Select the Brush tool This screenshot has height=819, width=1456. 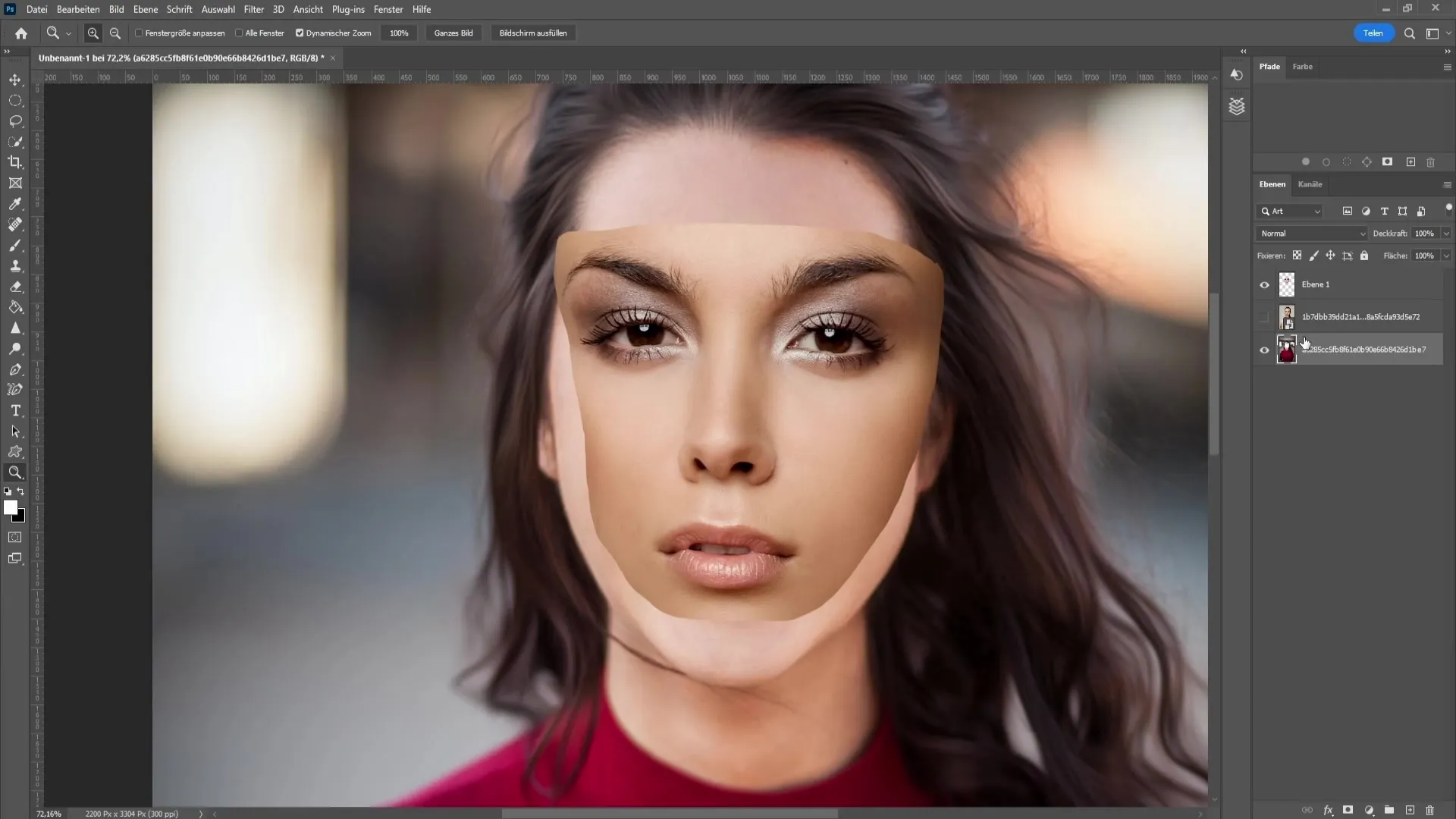(x=15, y=245)
